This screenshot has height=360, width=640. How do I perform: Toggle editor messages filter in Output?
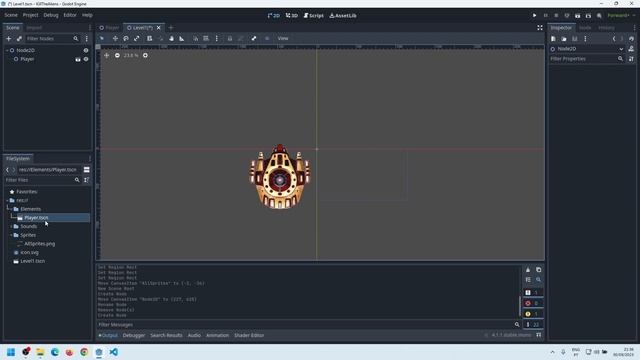coord(533,324)
